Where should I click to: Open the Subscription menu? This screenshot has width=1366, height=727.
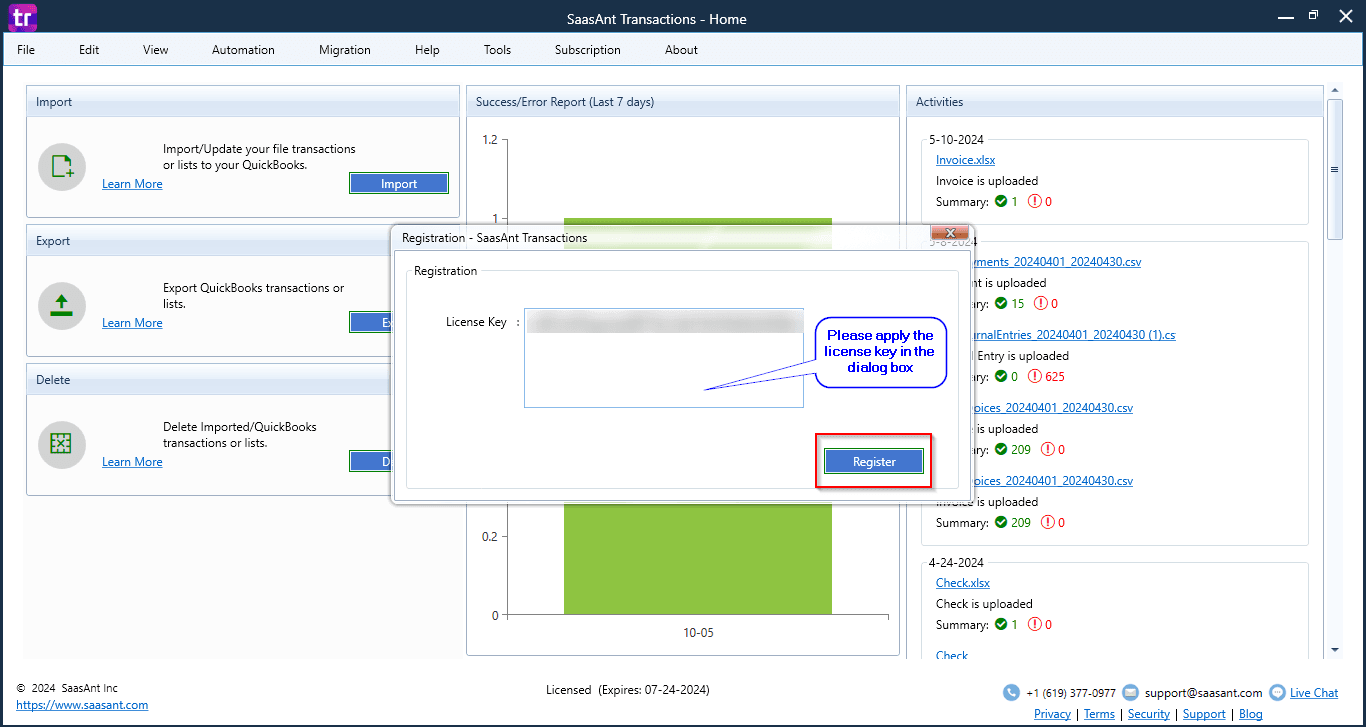point(588,50)
